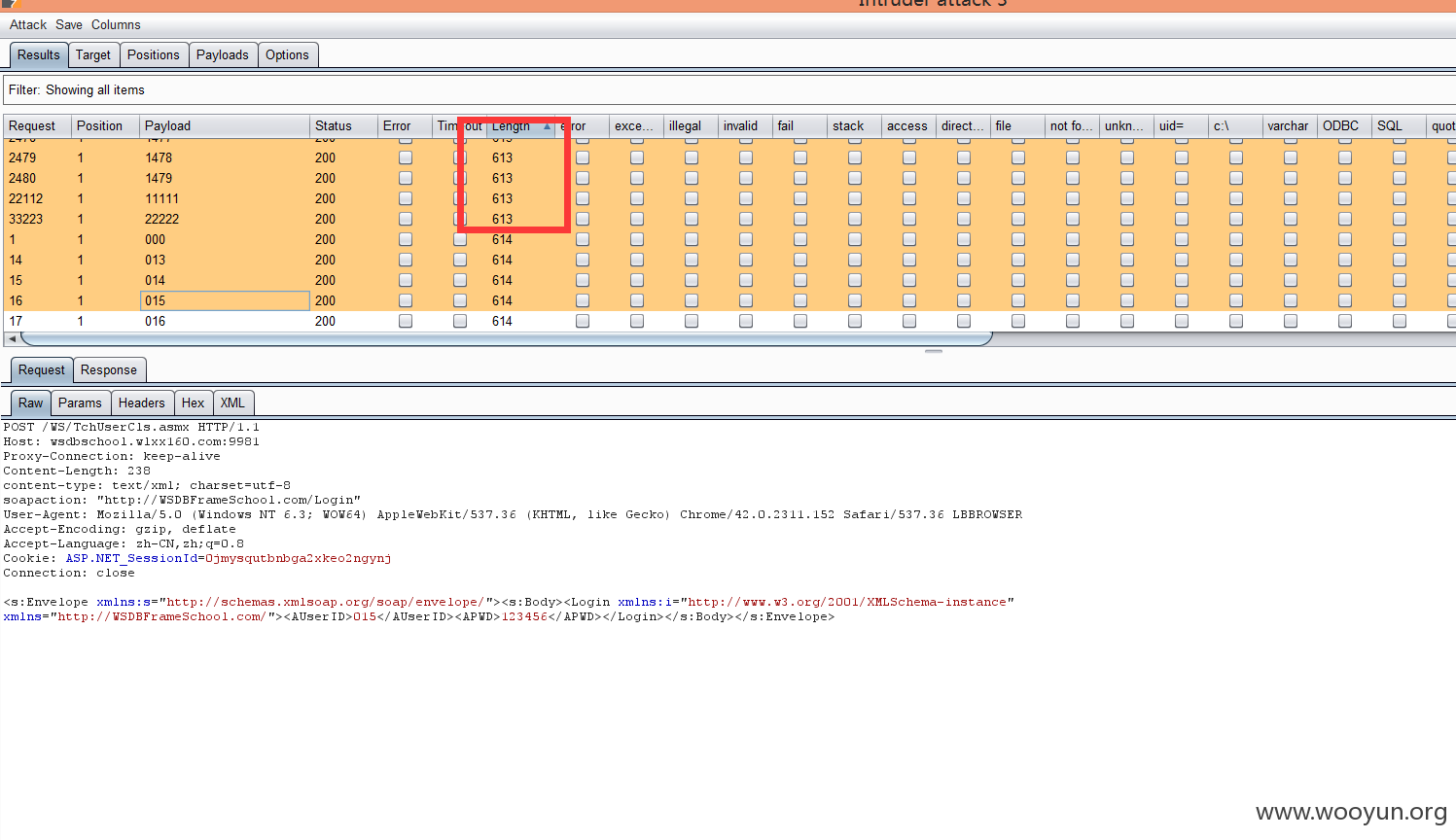Click the payload cell 015
Screen dimensions: 1456x840
click(x=225, y=300)
